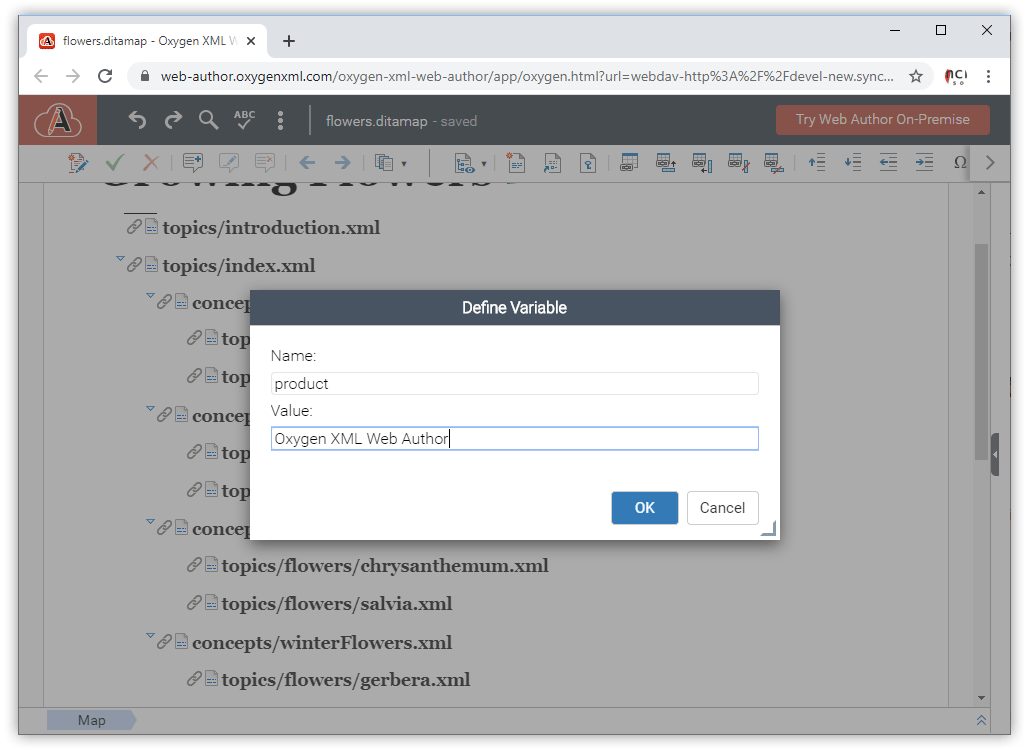This screenshot has height=750, width=1030.
Task: Add a new comment
Action: (x=192, y=162)
